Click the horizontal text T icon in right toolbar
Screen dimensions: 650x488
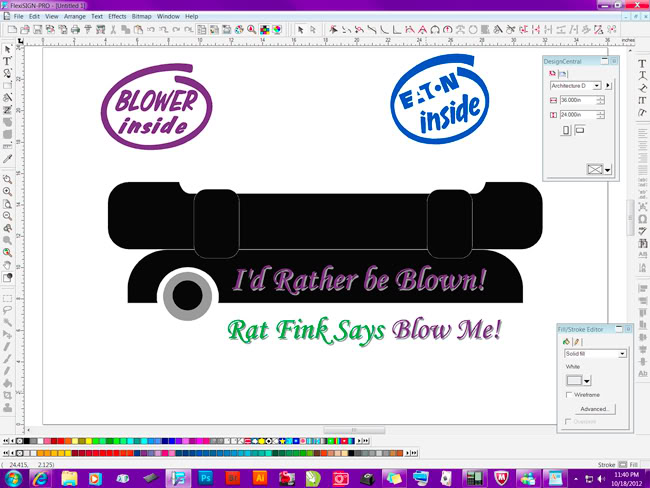(x=642, y=63)
